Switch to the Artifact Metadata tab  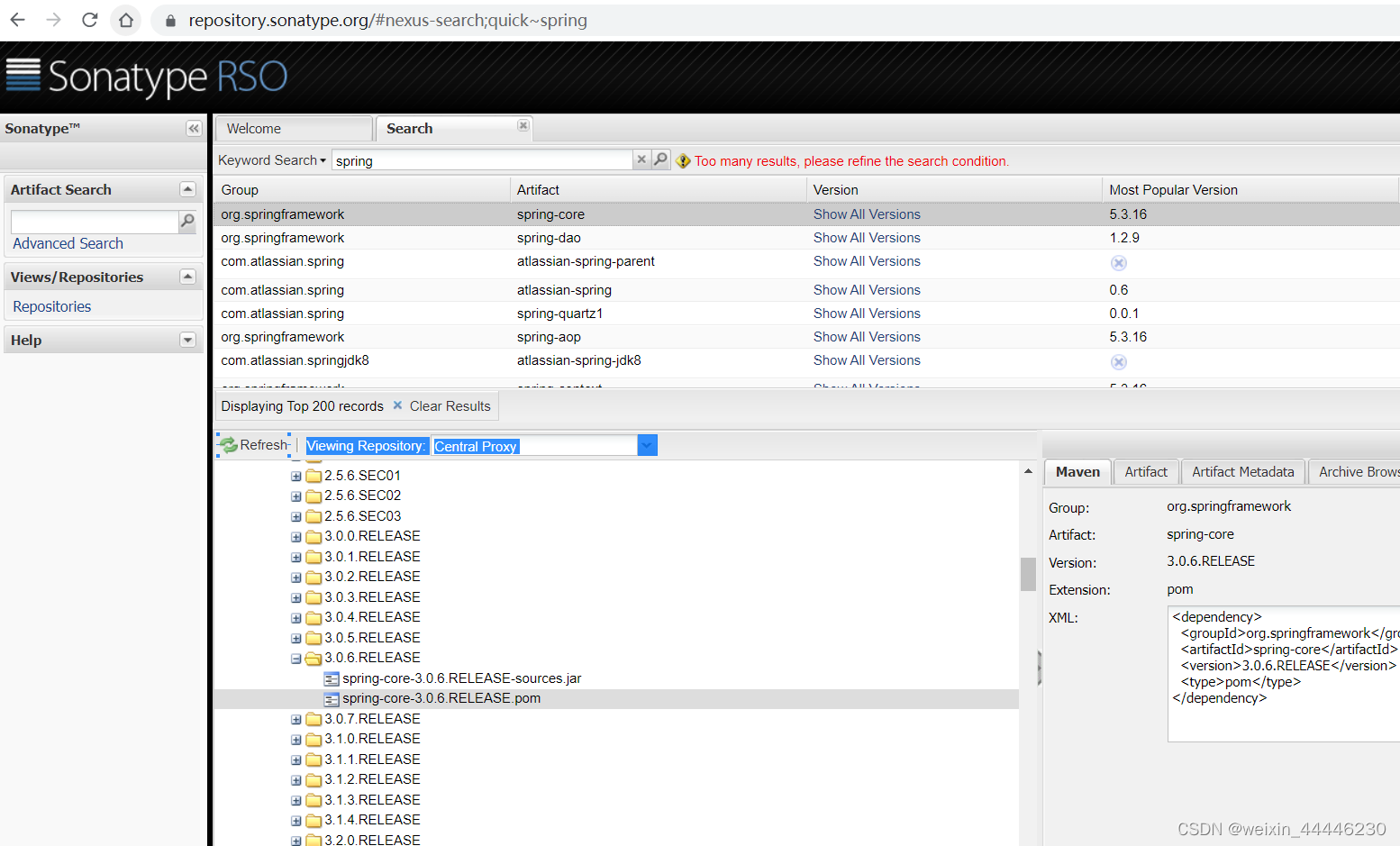1242,472
